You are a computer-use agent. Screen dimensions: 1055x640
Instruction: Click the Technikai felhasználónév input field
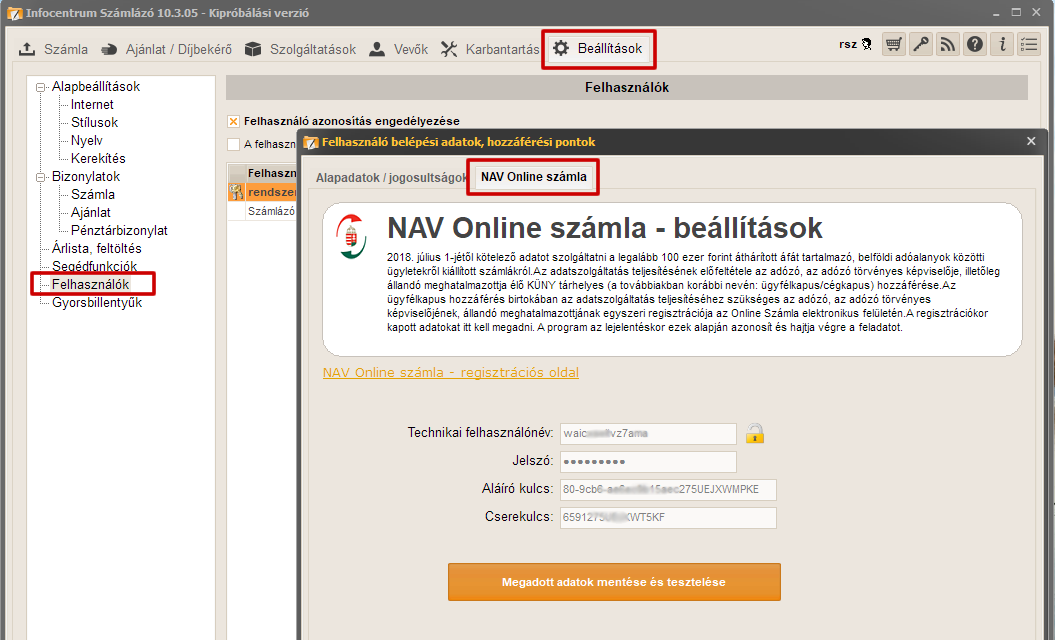point(648,433)
